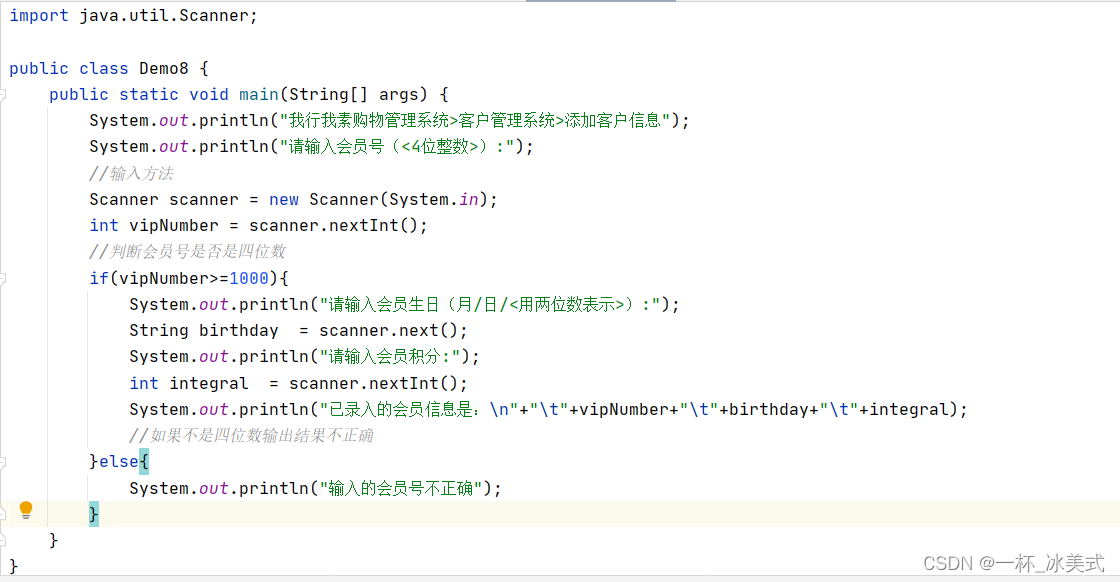Screen dimensions: 1120x582
Task: Click the 'String birthday = scanner.next();' line
Action: click(299, 331)
